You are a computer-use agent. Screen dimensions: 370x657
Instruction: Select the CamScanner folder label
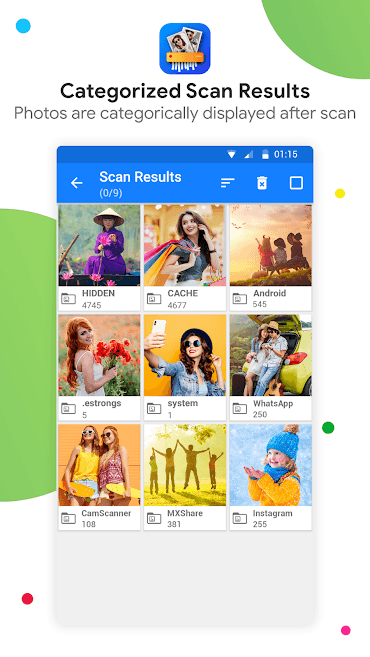tap(106, 513)
